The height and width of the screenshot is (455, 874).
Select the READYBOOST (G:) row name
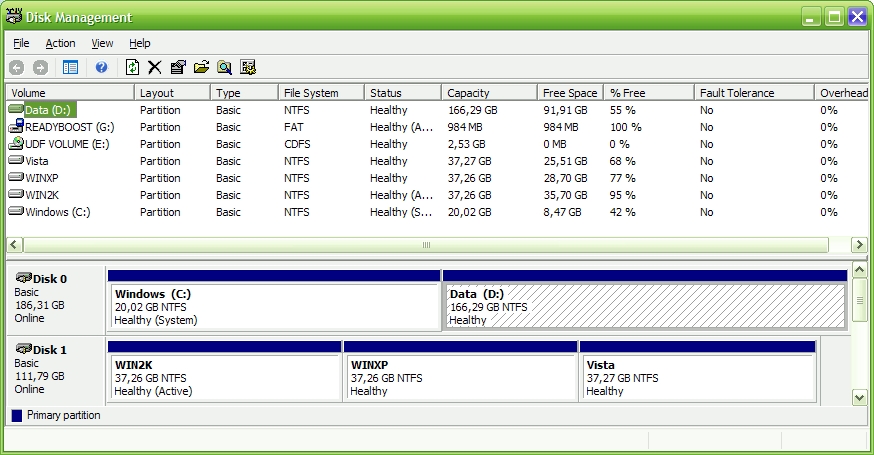[x=70, y=127]
